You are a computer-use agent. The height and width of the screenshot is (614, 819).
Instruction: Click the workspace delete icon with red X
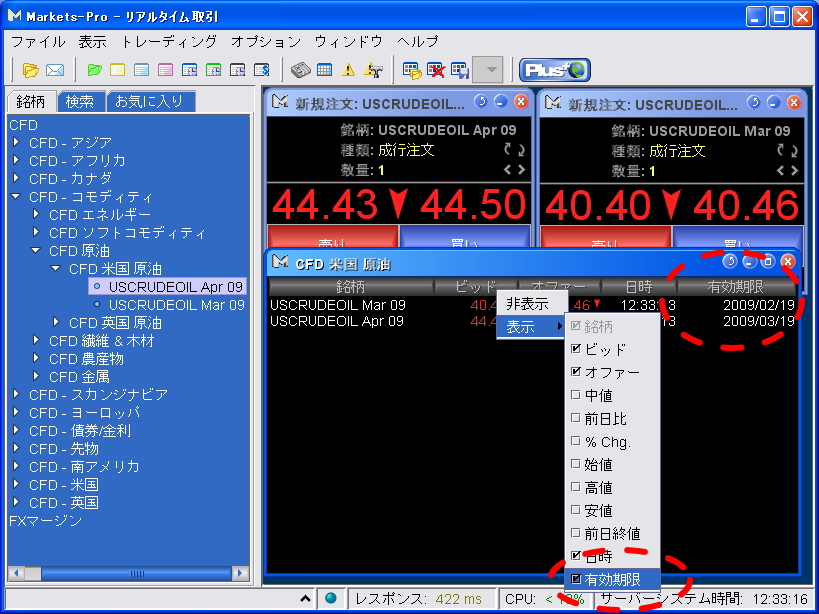click(436, 70)
